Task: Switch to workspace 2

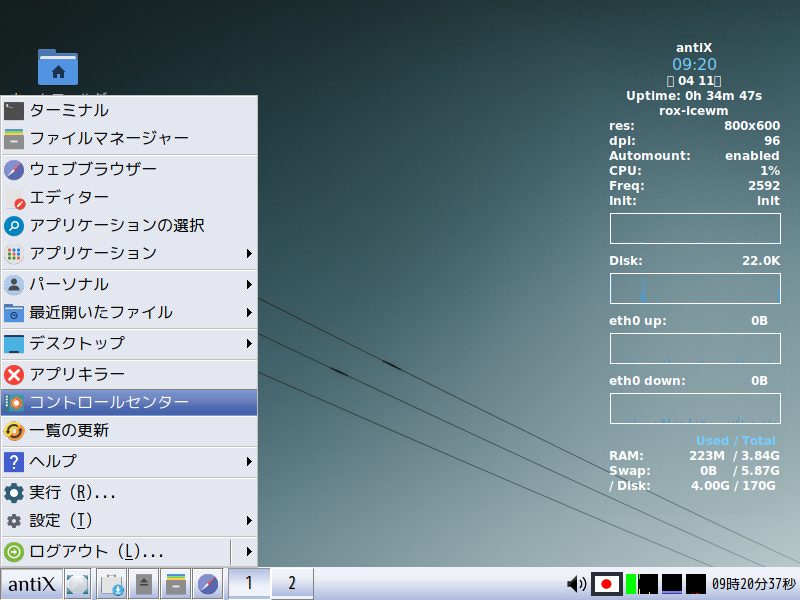Action: [292, 583]
